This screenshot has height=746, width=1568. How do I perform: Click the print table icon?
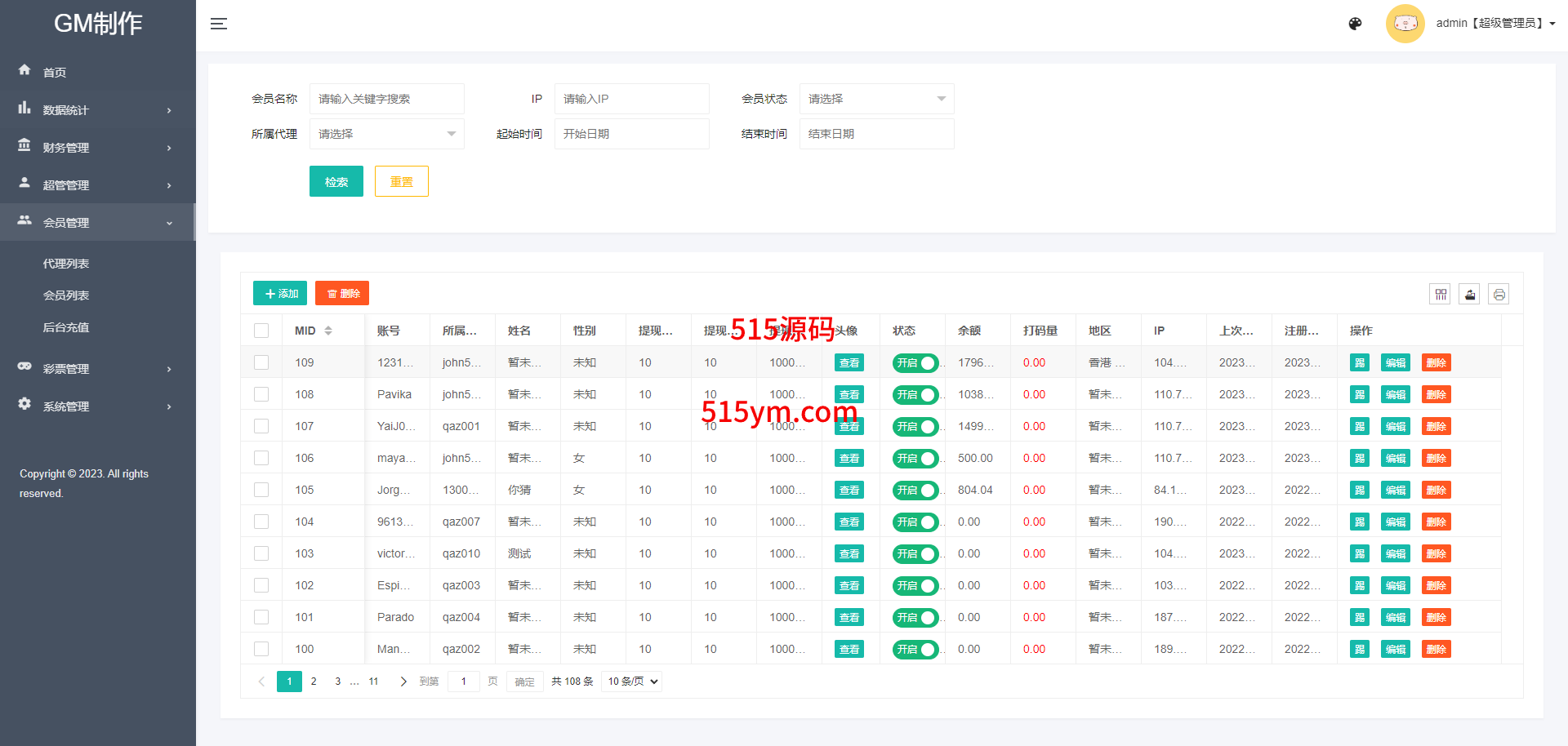click(x=1499, y=295)
